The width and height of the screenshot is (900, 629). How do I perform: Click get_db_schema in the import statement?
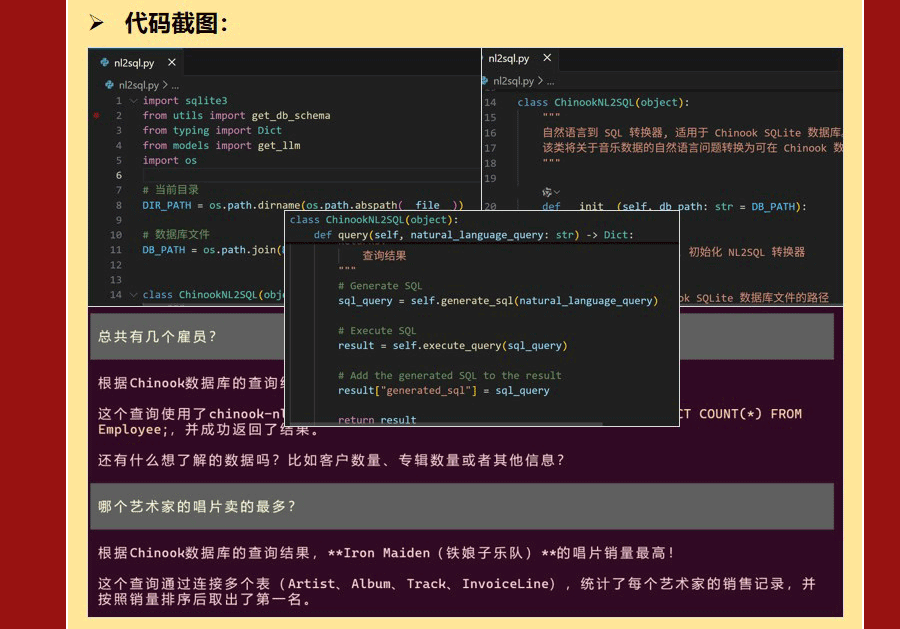coord(290,116)
